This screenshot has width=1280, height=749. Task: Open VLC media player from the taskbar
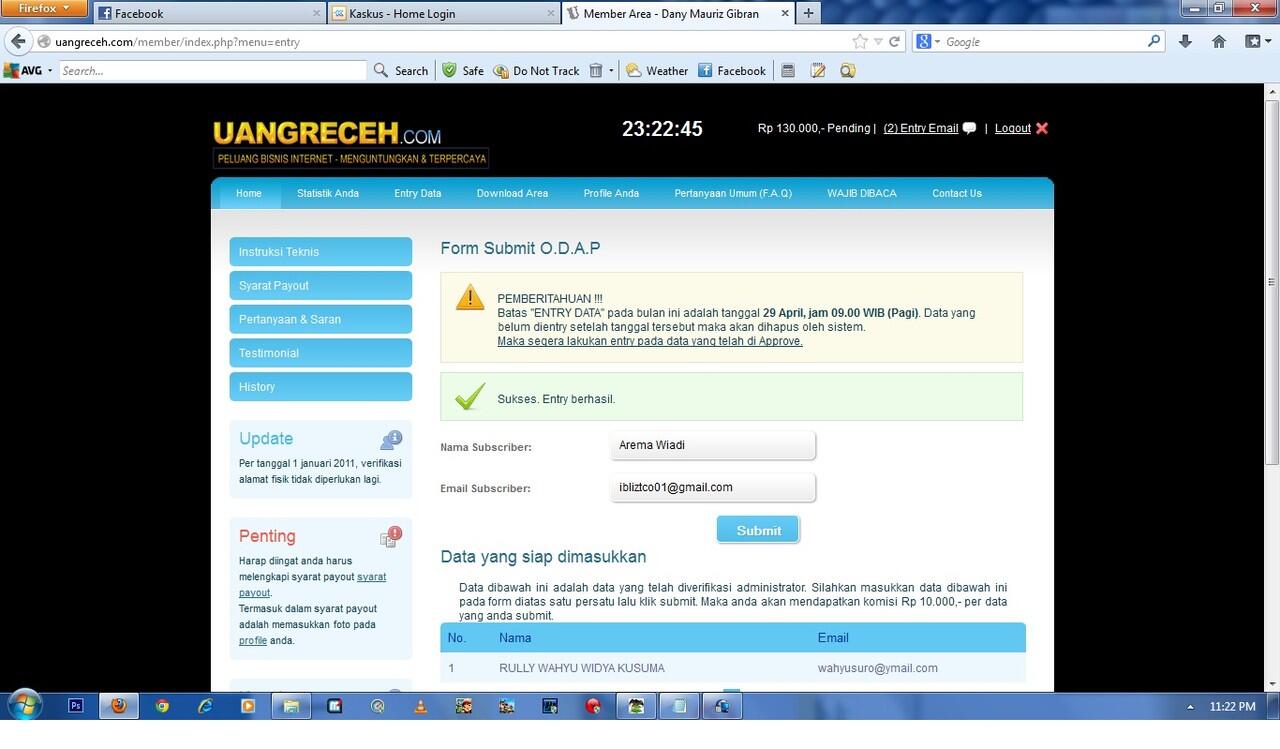tap(421, 705)
